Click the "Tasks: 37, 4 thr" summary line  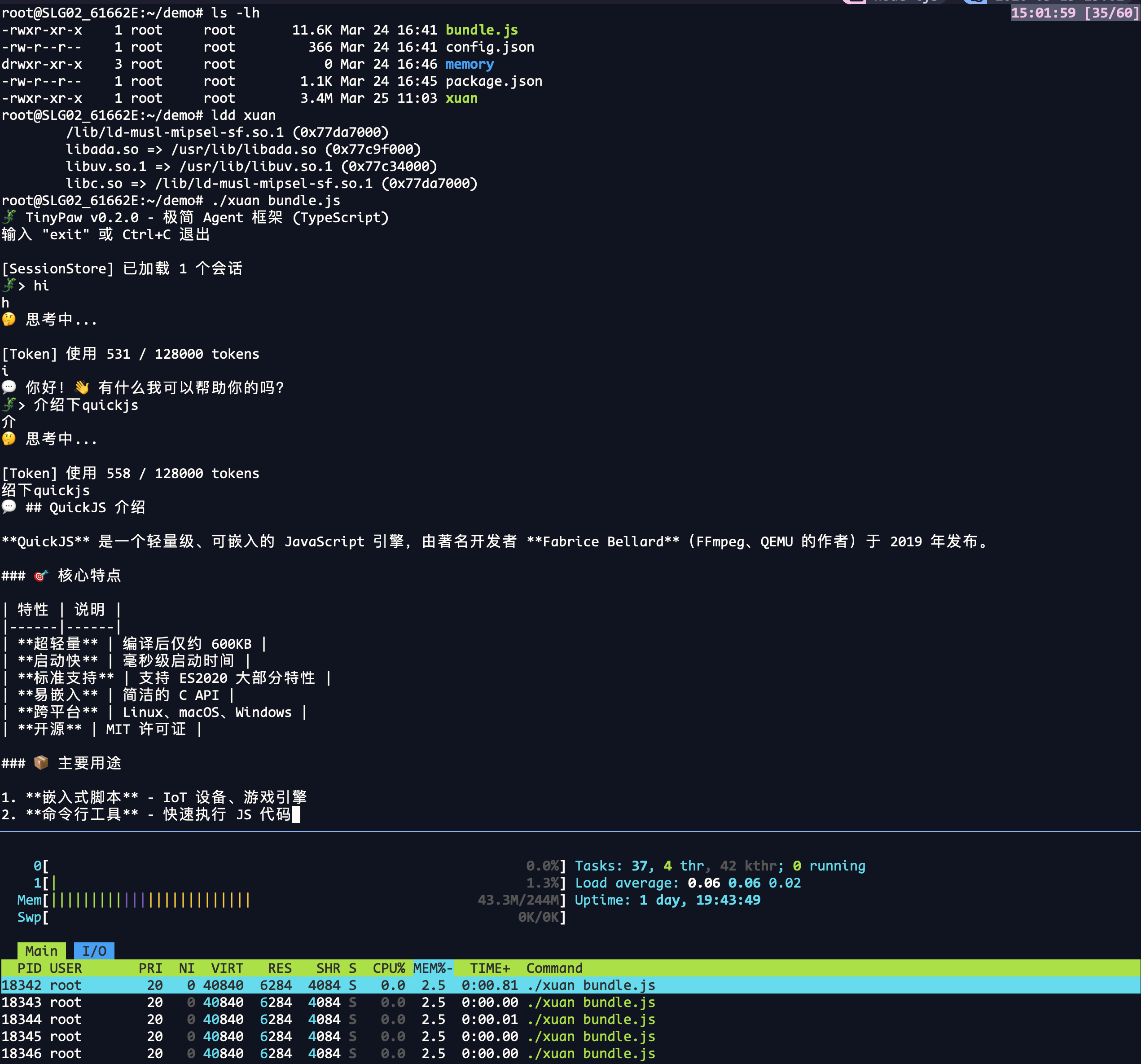[x=720, y=866]
